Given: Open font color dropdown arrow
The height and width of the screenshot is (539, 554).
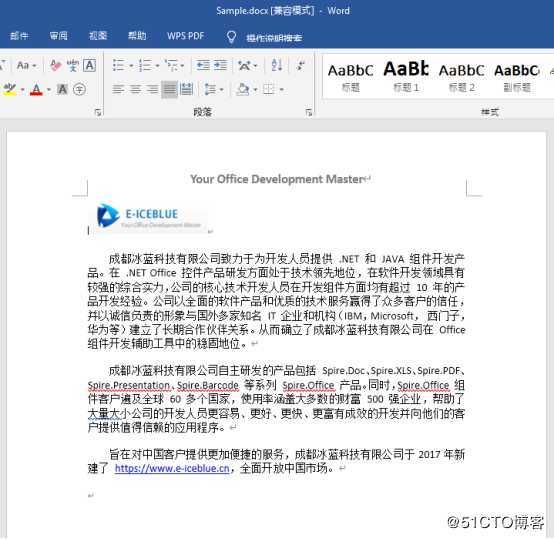Looking at the screenshot, I should click(49, 89).
